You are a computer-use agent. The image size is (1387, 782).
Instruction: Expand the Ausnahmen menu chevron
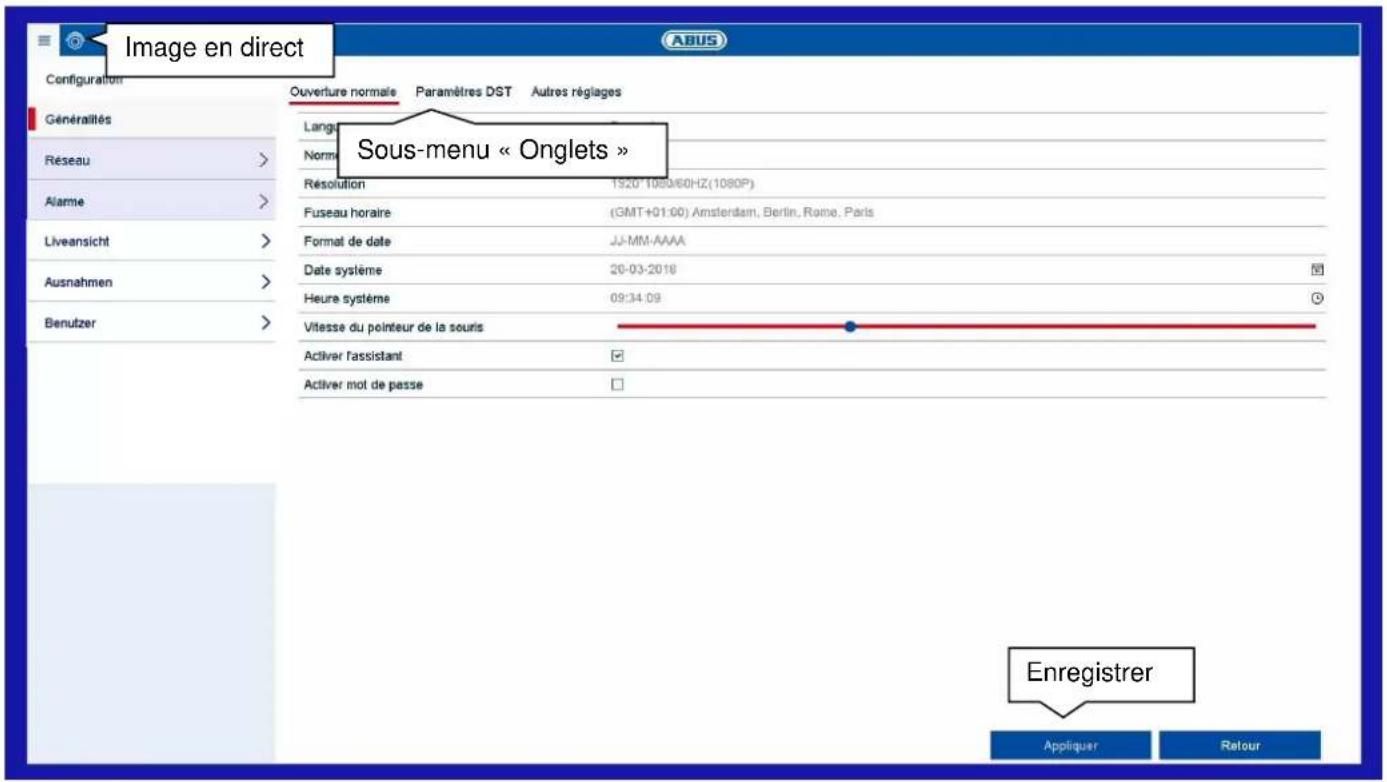click(x=265, y=282)
